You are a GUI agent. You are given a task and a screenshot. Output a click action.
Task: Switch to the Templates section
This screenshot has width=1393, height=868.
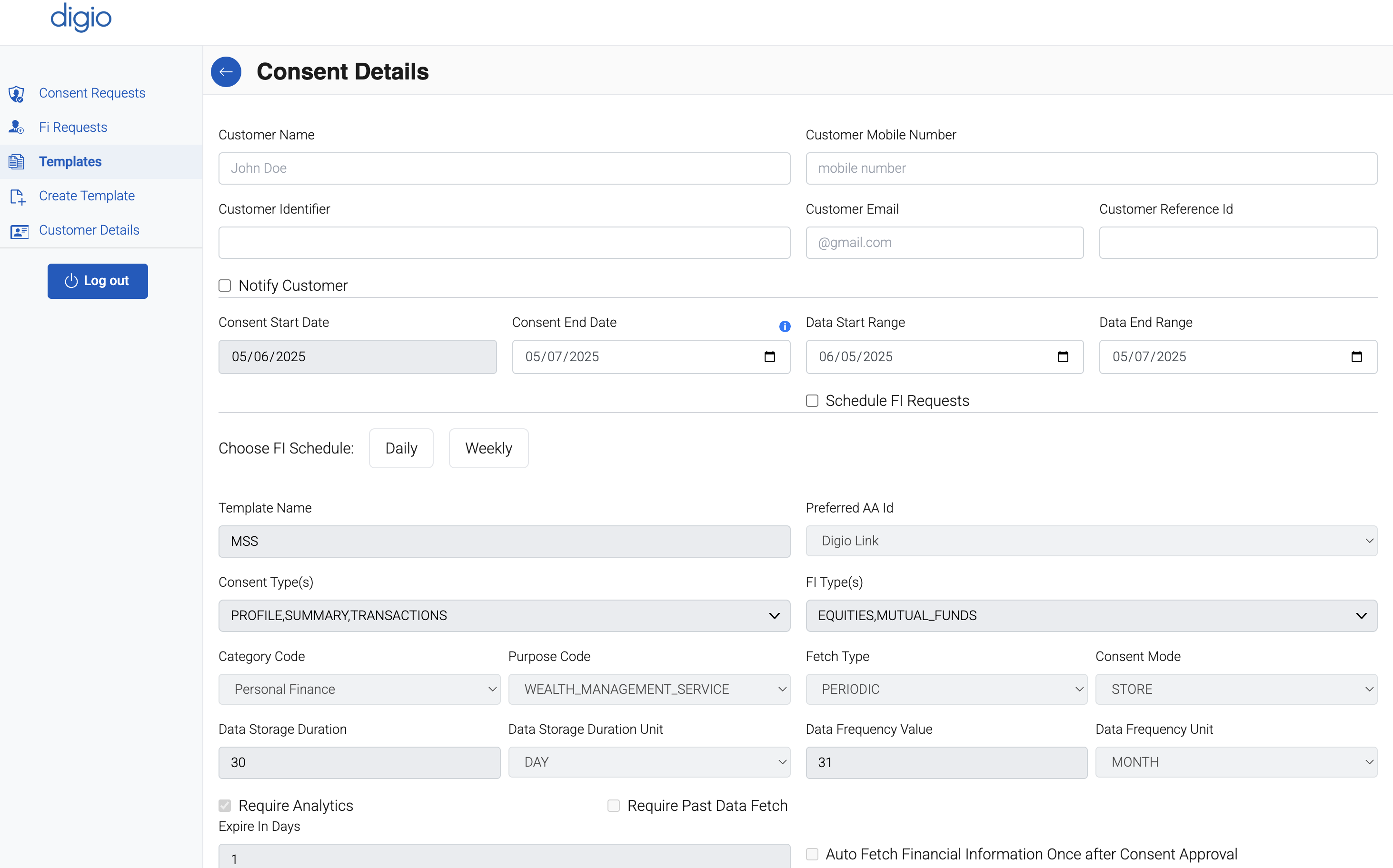pos(70,161)
